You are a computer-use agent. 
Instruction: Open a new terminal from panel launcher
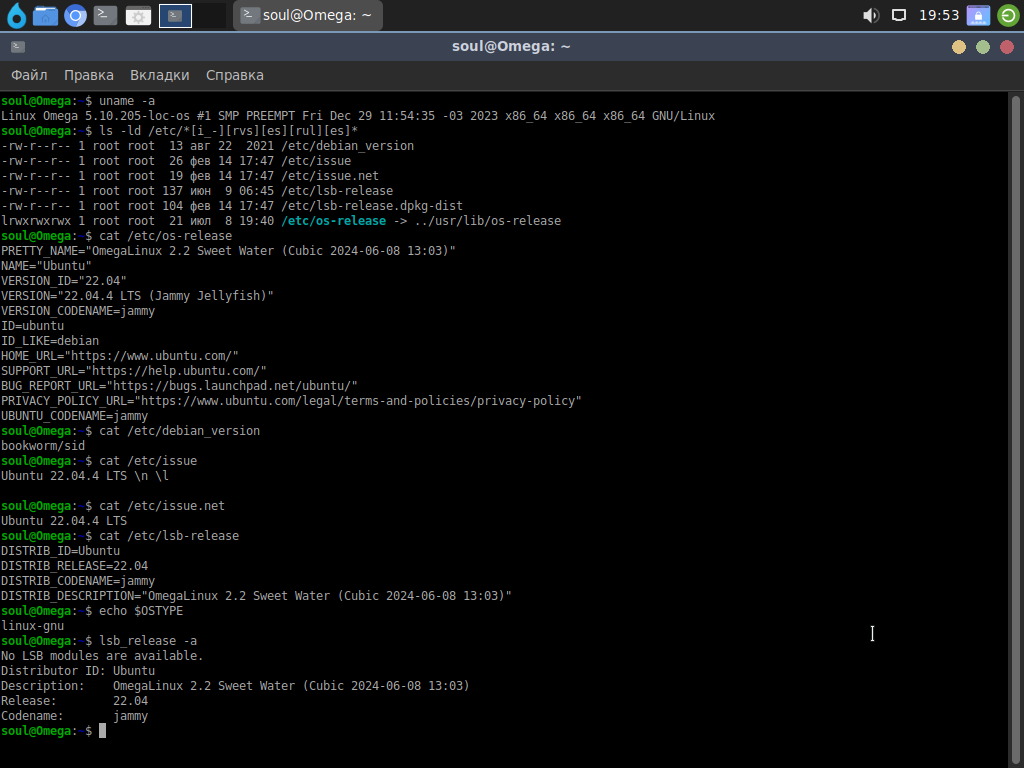105,15
